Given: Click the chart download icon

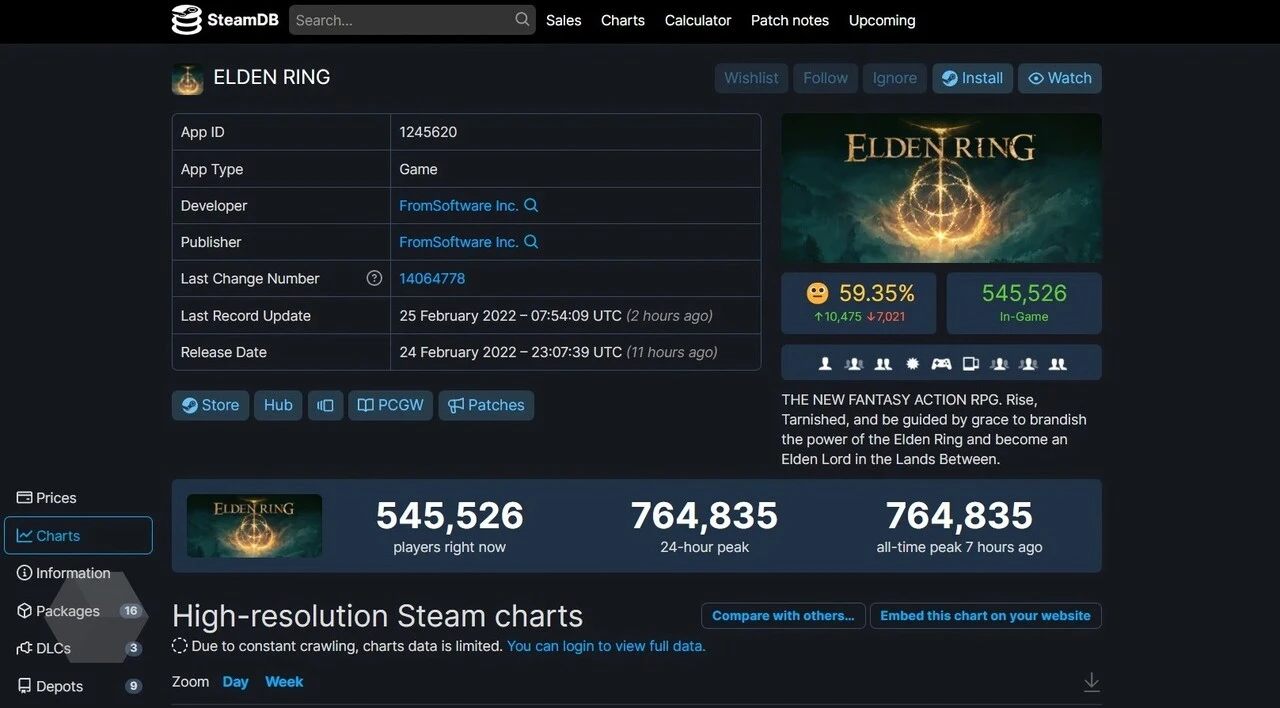Looking at the screenshot, I should tap(1091, 681).
